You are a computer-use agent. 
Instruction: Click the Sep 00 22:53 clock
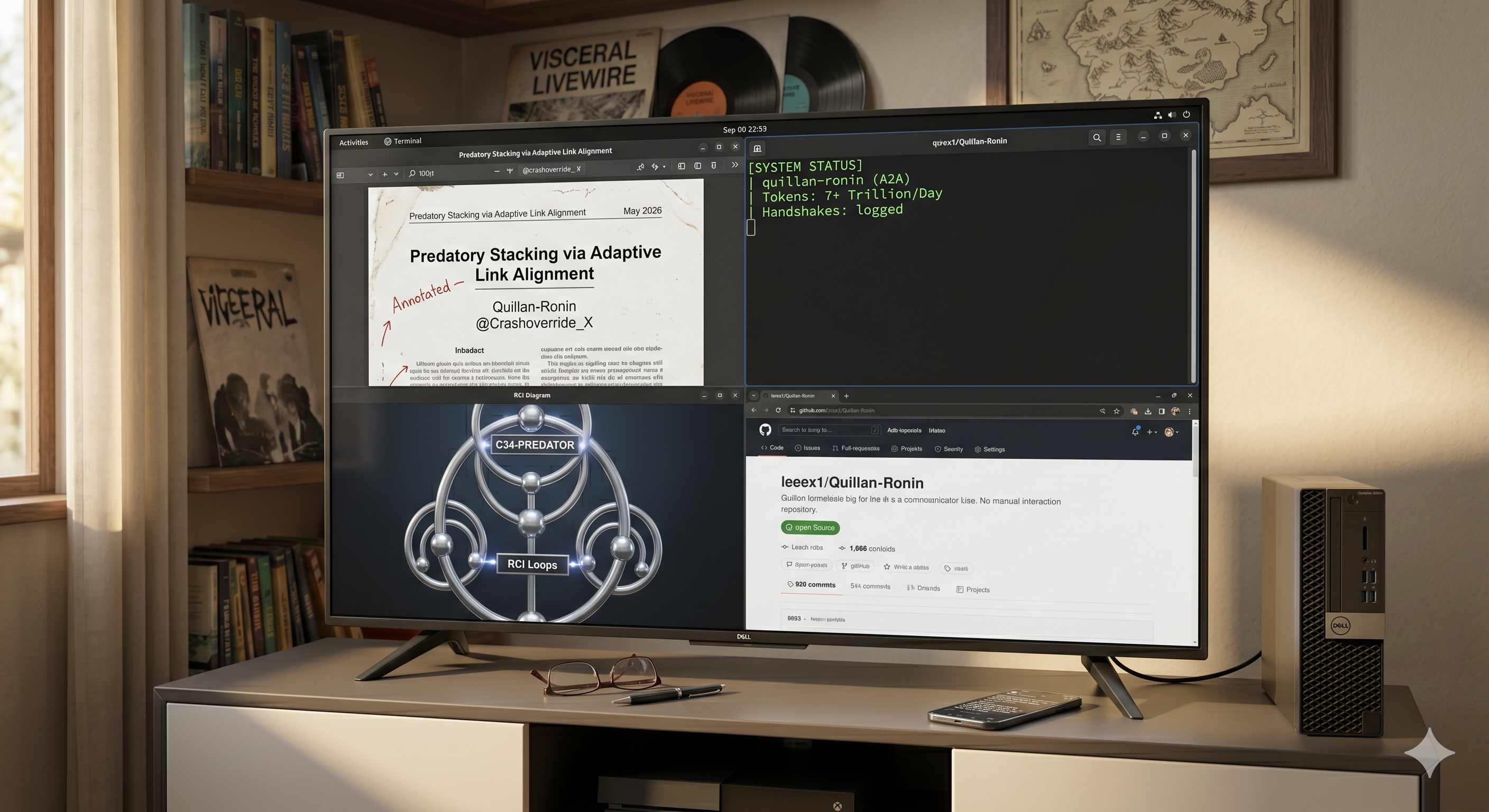click(x=744, y=130)
